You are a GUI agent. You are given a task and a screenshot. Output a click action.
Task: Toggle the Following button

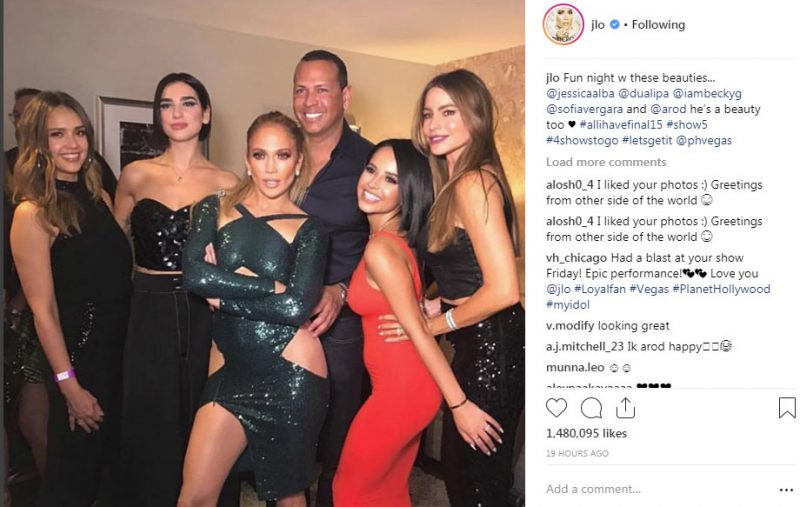click(658, 24)
